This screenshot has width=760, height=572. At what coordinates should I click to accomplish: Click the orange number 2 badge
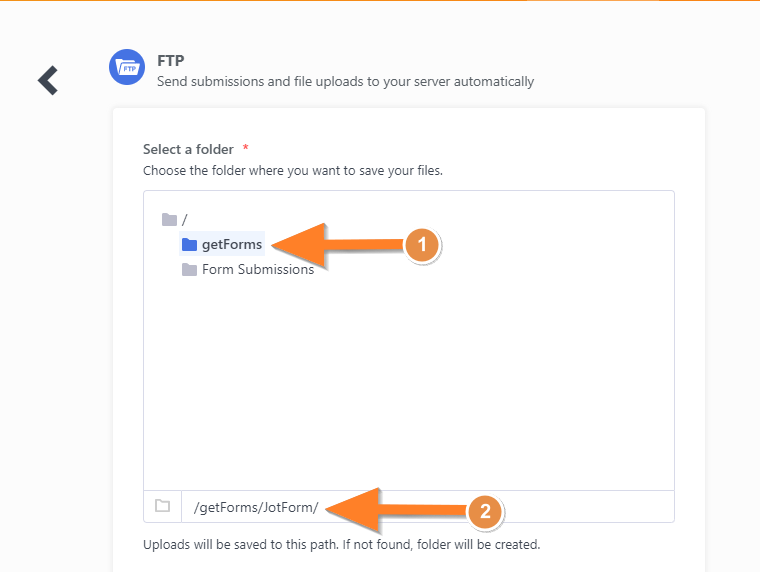(485, 511)
